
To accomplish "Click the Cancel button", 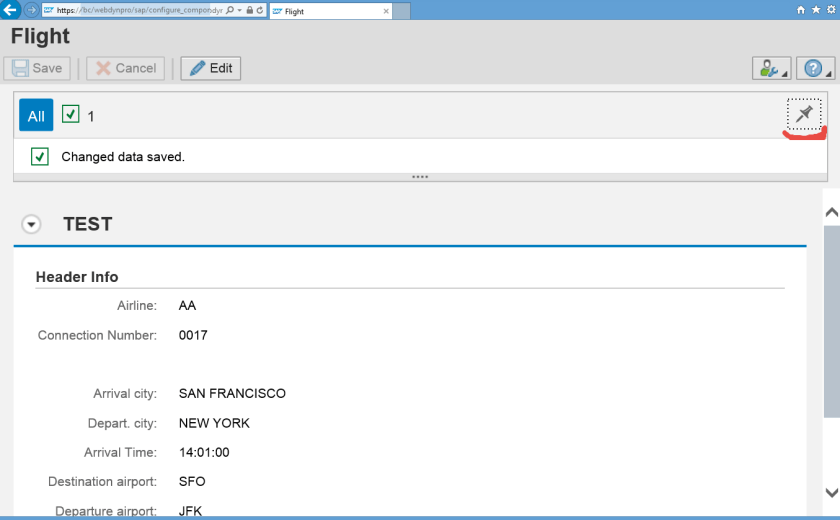I will 125,69.
